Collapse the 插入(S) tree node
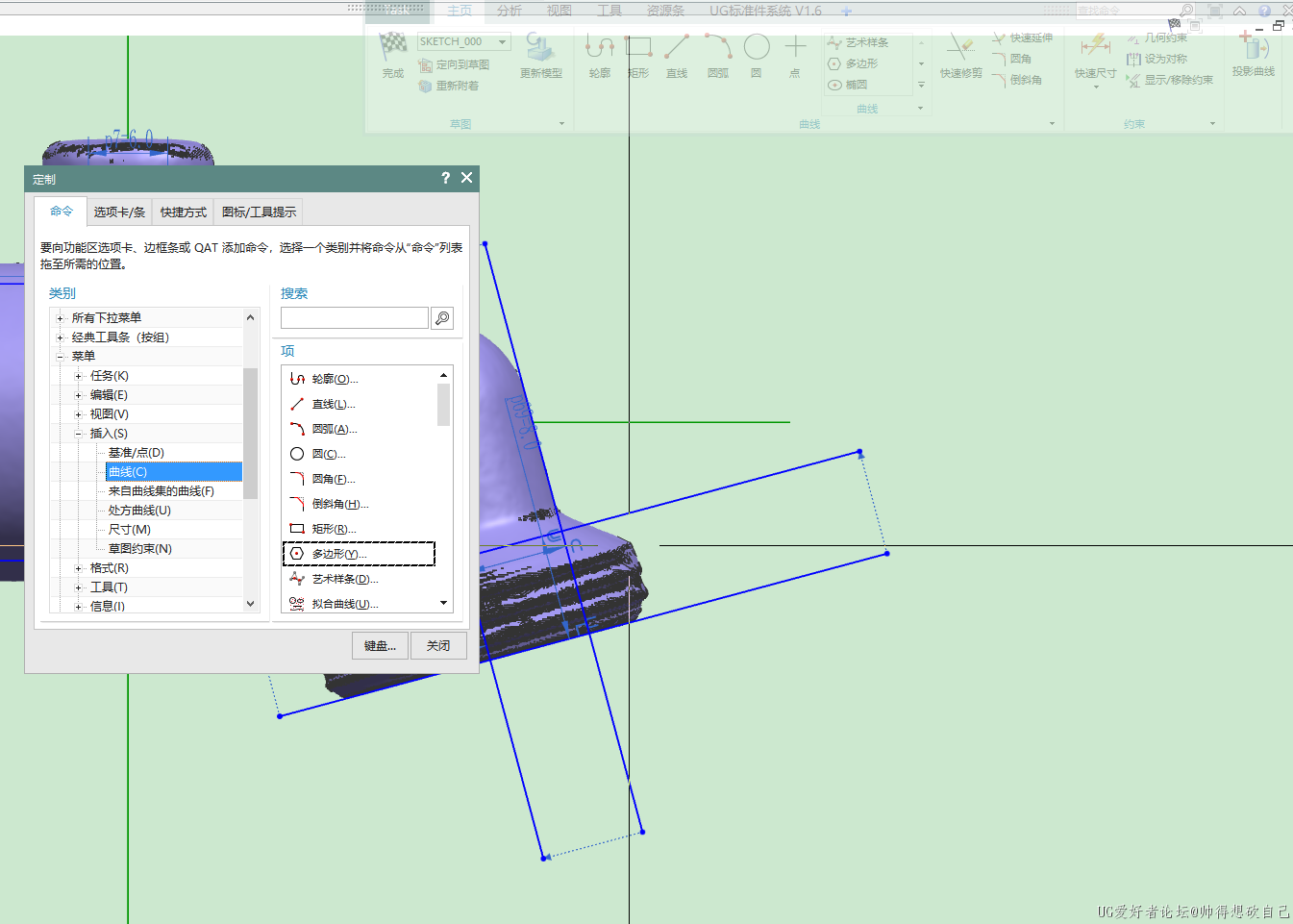Image resolution: width=1293 pixels, height=924 pixels. click(78, 434)
